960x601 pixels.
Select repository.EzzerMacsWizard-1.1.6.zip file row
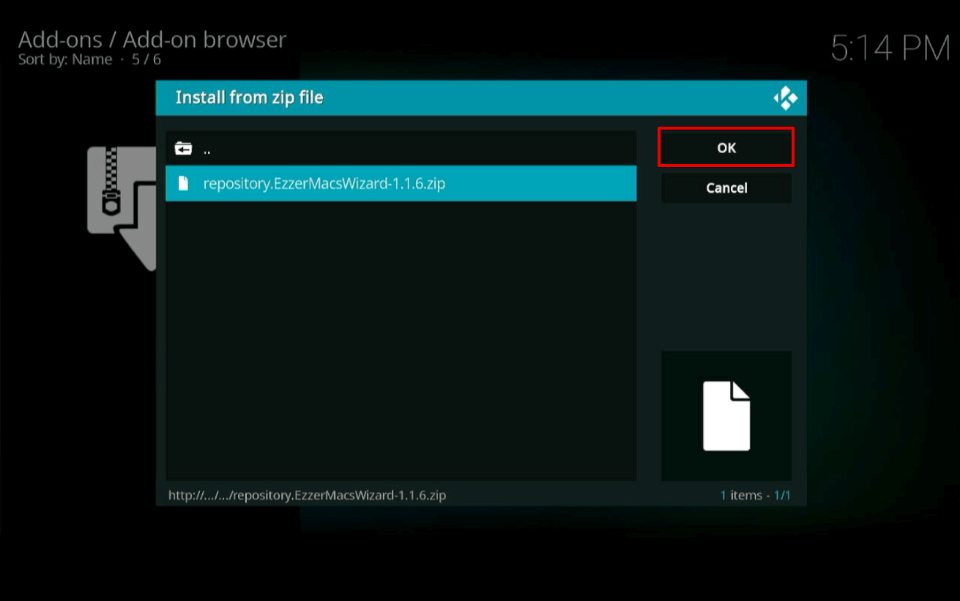point(401,184)
